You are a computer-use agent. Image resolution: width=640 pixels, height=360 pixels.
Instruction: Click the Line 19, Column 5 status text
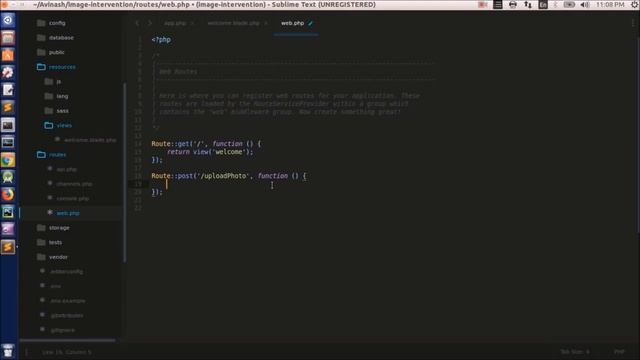pyautogui.click(x=67, y=352)
